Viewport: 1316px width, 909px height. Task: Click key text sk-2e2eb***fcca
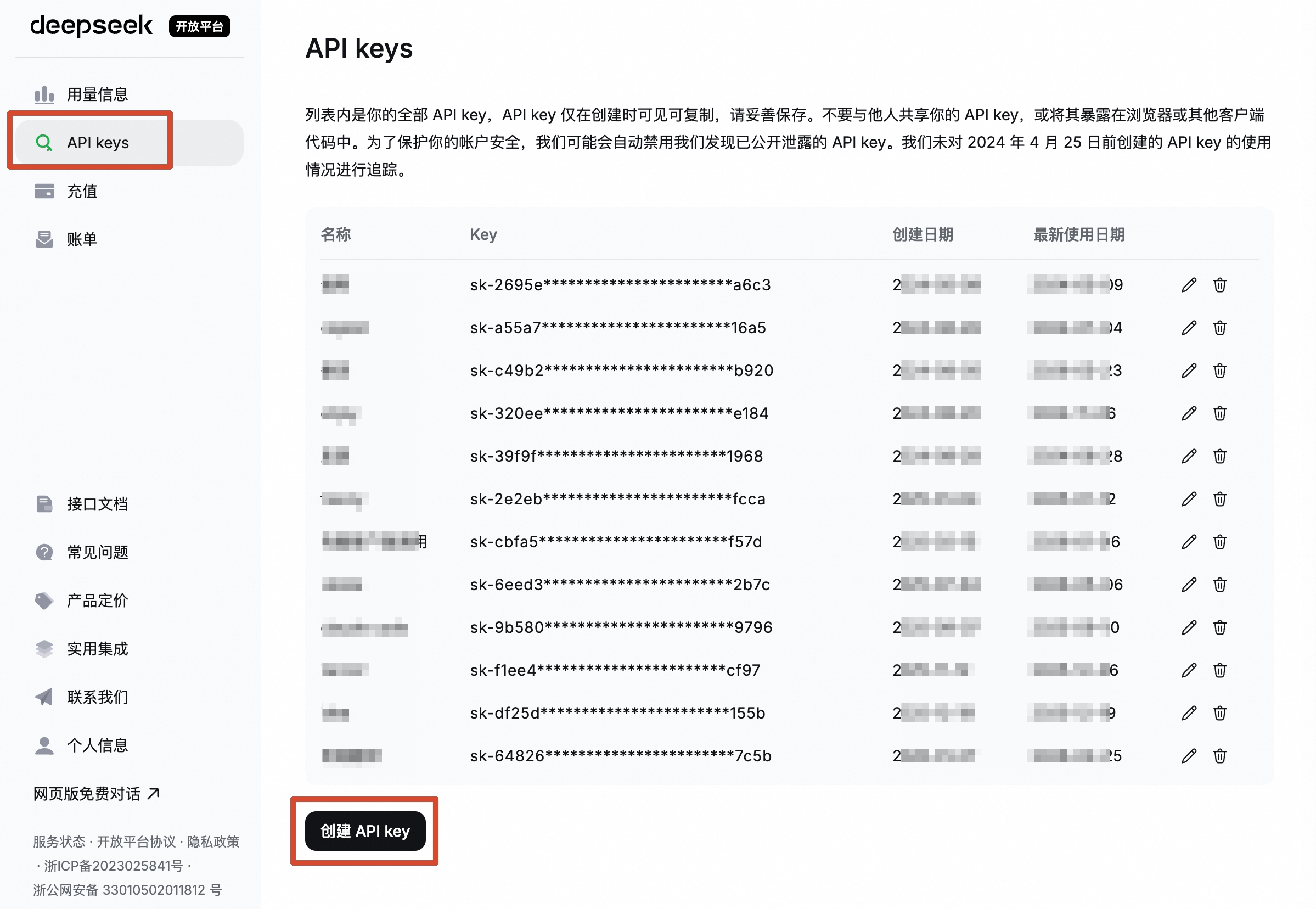(x=617, y=499)
